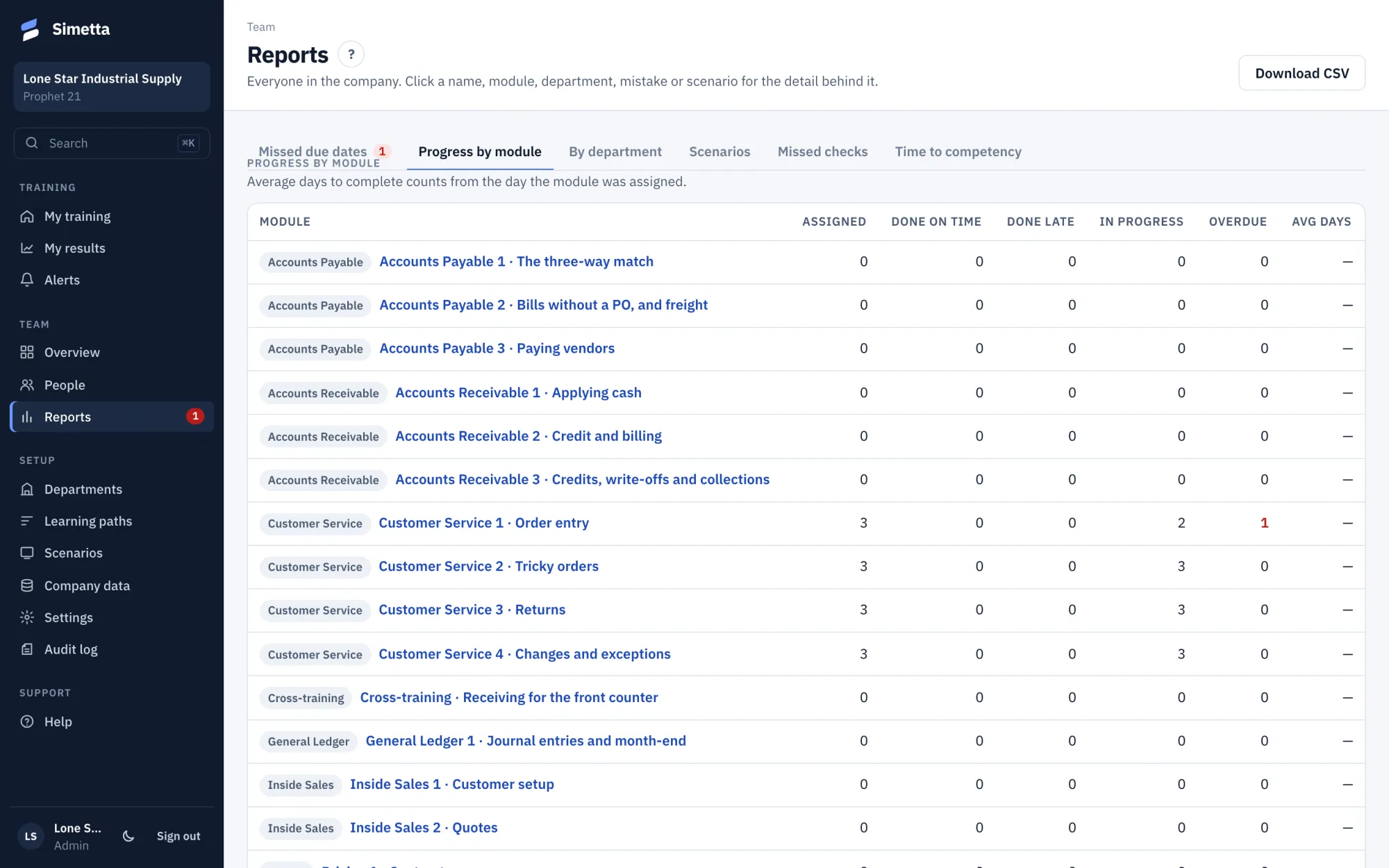Open Time to competency tab
1389x868 pixels.
click(x=958, y=151)
